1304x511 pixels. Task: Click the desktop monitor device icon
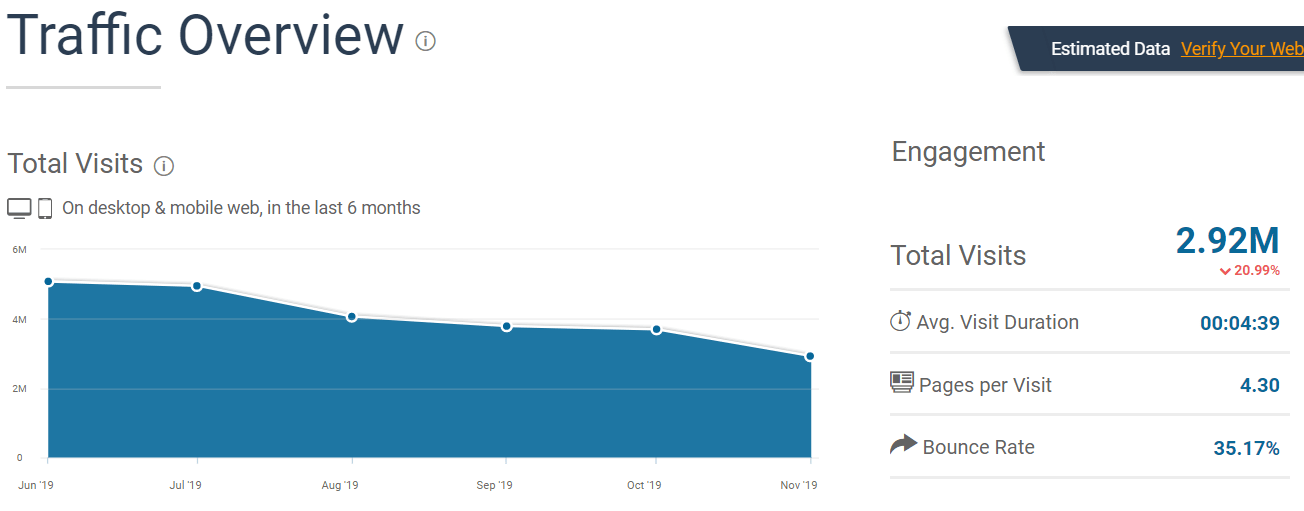pos(19,208)
